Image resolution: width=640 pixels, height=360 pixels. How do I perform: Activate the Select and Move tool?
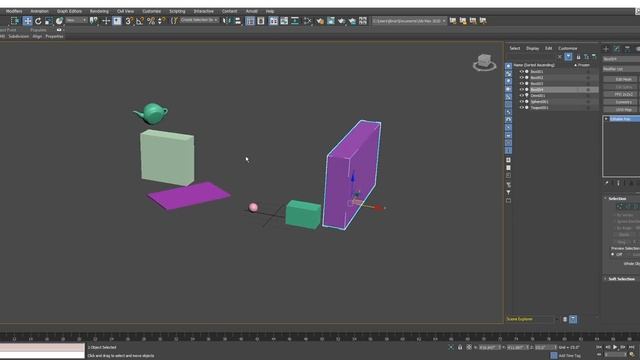click(27, 21)
